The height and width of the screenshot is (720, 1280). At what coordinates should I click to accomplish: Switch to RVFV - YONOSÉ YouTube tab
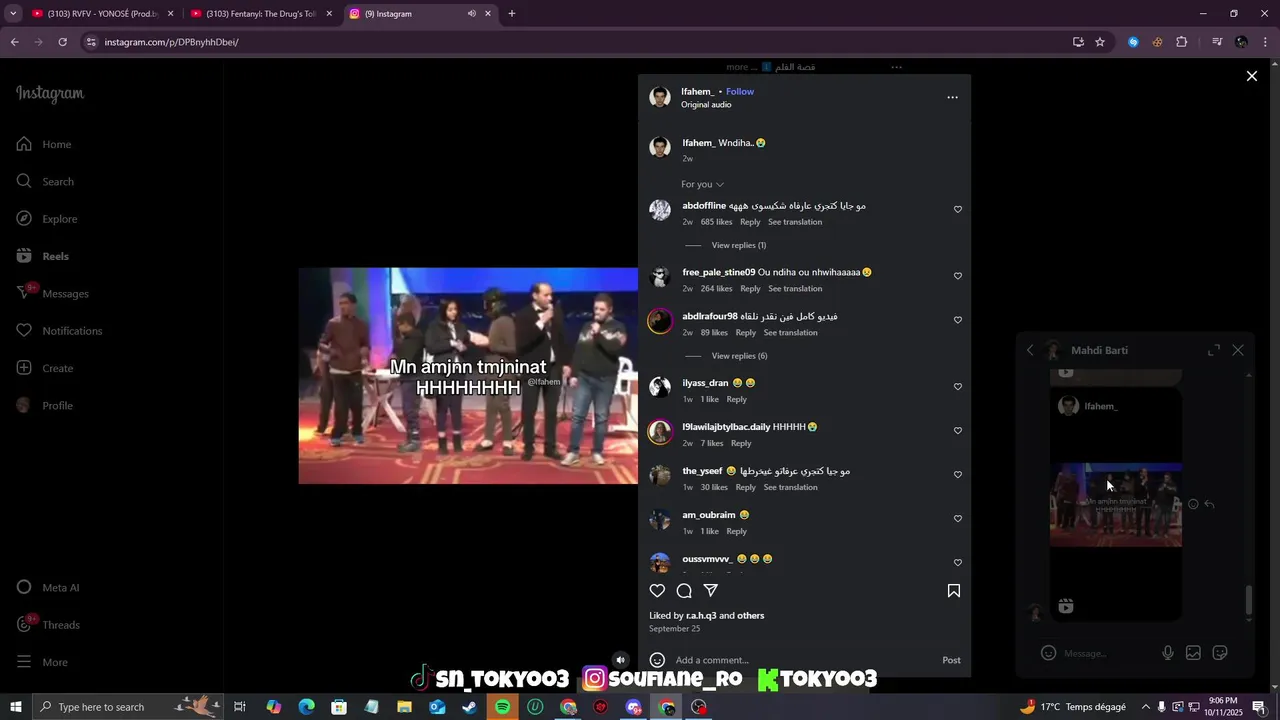(103, 14)
